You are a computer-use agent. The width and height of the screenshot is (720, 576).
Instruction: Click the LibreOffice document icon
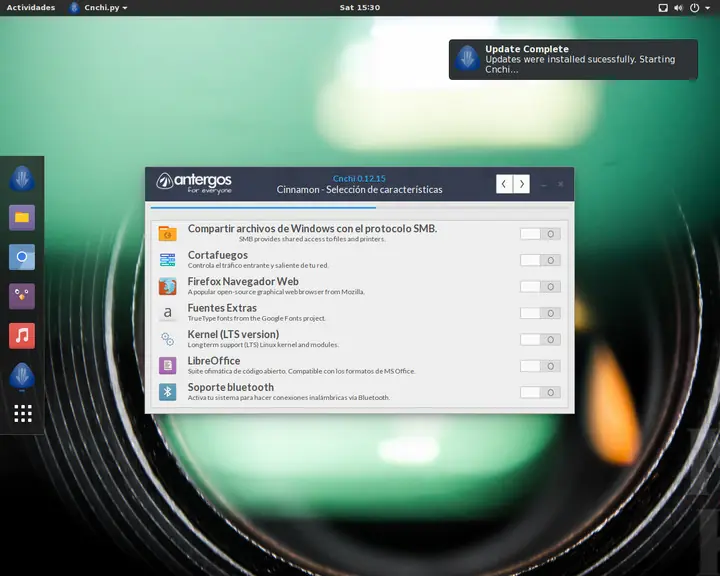pos(168,366)
